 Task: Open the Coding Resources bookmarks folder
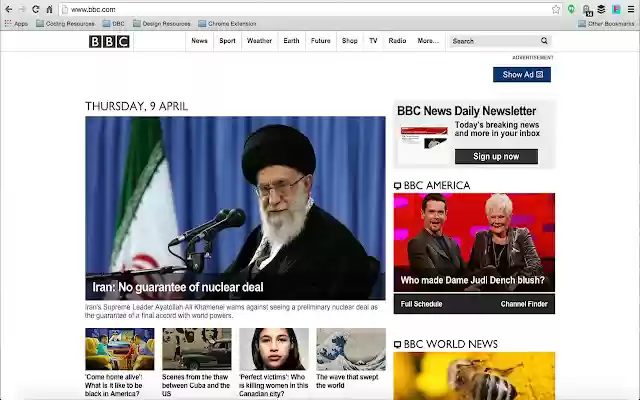coord(65,24)
